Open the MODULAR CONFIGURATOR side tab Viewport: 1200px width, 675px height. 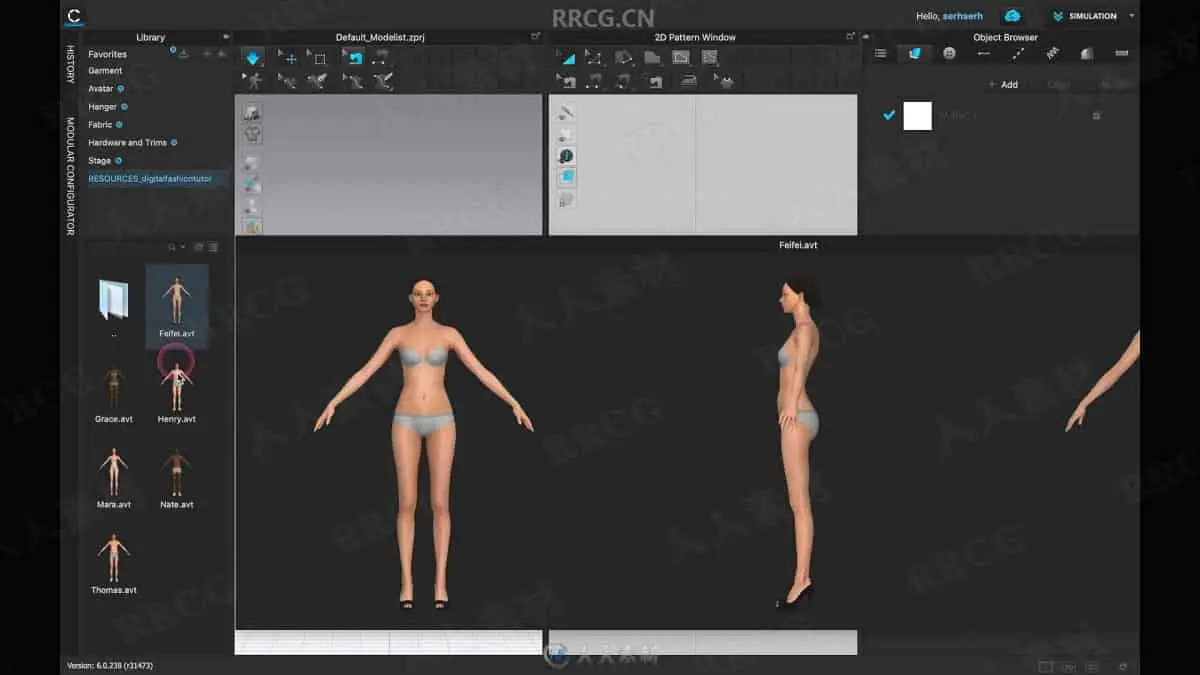click(70, 176)
